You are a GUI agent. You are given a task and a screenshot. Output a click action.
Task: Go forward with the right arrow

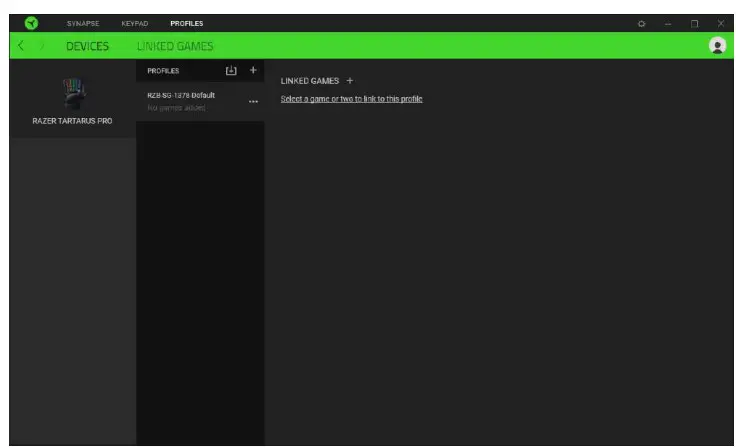[42, 46]
